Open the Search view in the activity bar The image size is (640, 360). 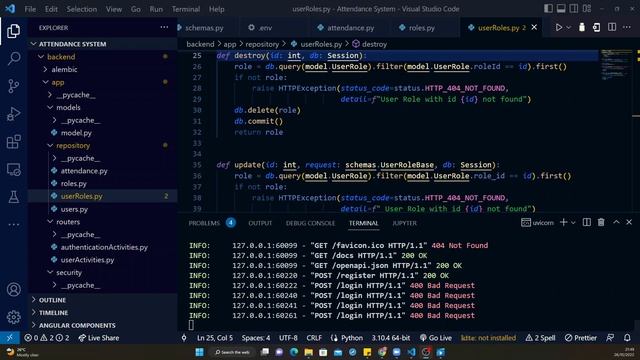[13, 58]
